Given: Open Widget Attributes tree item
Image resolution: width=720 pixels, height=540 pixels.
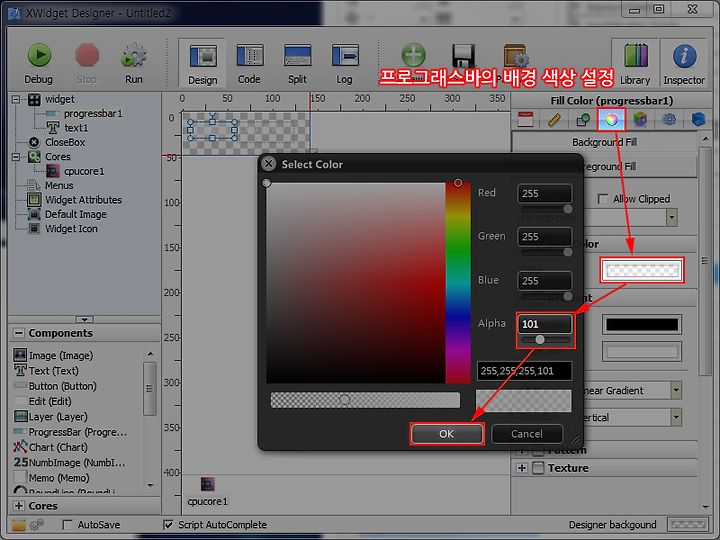Looking at the screenshot, I should 83,200.
